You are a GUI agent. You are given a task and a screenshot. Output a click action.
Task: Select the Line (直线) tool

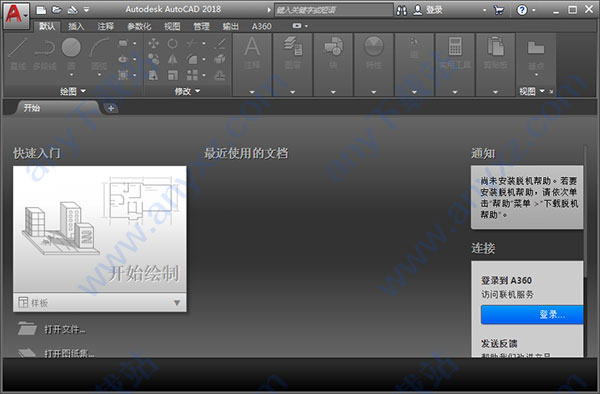click(18, 54)
